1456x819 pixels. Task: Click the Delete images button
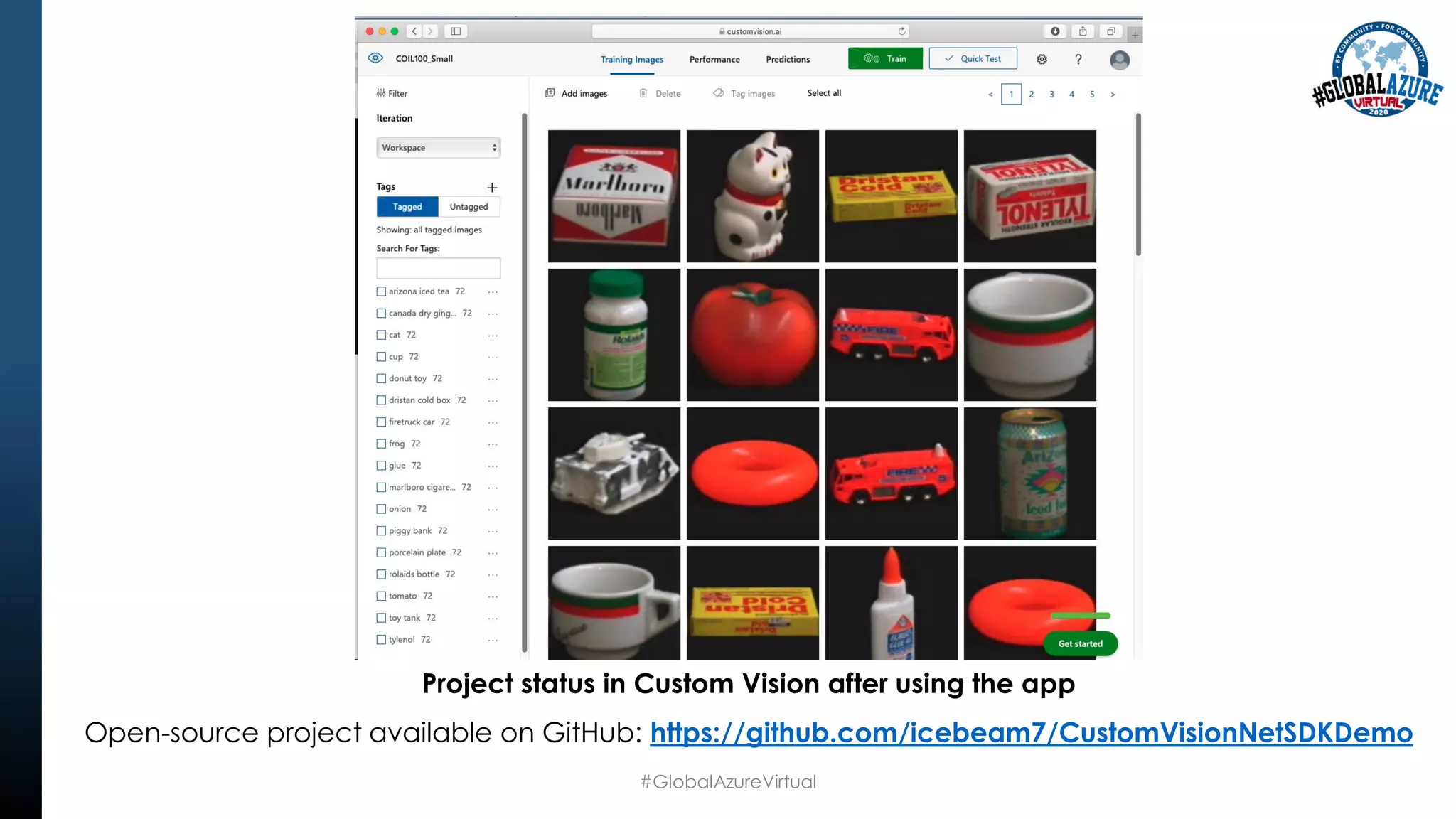pyautogui.click(x=660, y=93)
